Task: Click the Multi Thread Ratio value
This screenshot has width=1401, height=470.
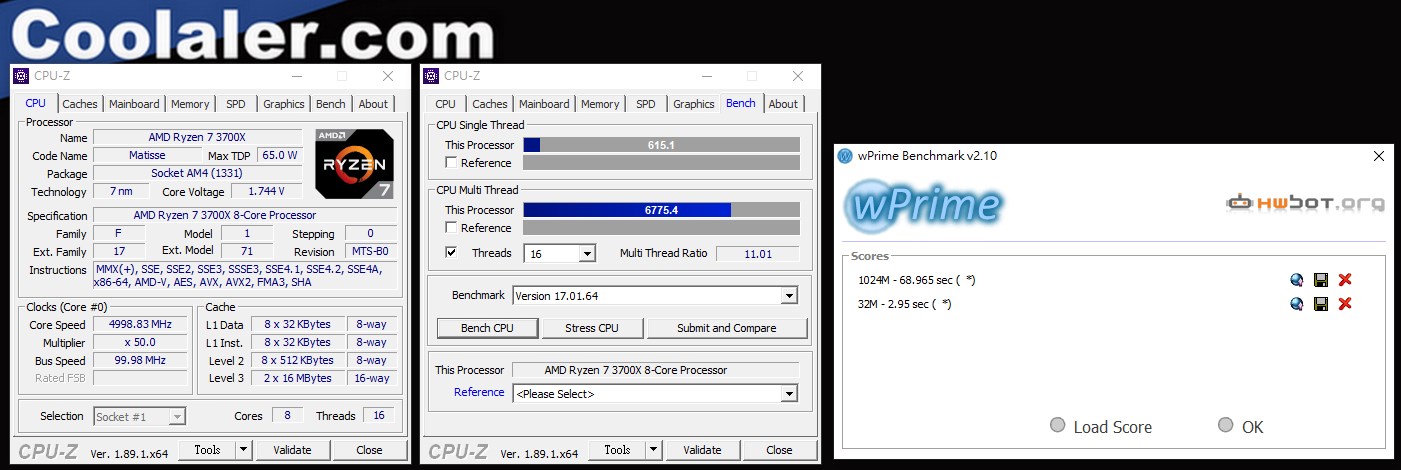Action: pyautogui.click(x=758, y=254)
